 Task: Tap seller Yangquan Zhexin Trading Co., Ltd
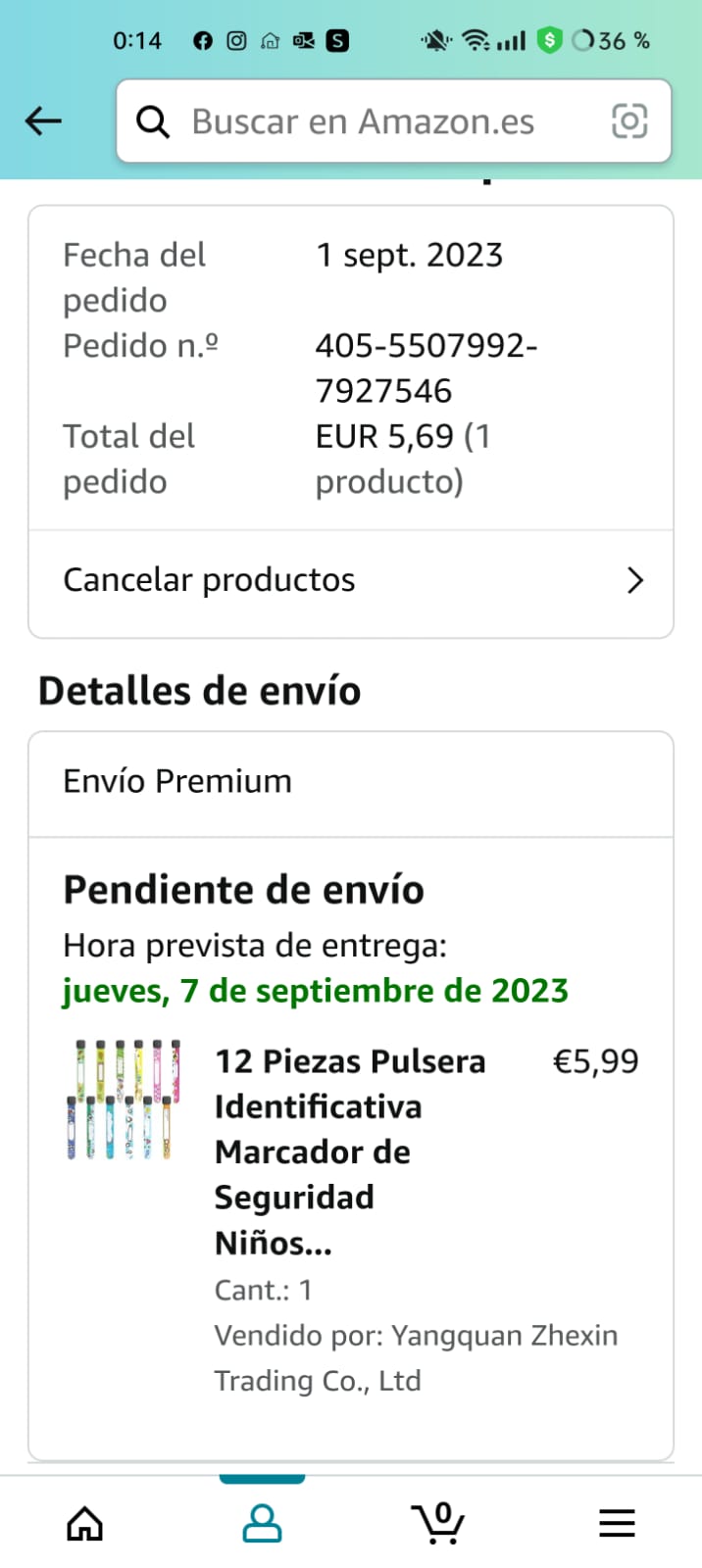coord(416,1357)
